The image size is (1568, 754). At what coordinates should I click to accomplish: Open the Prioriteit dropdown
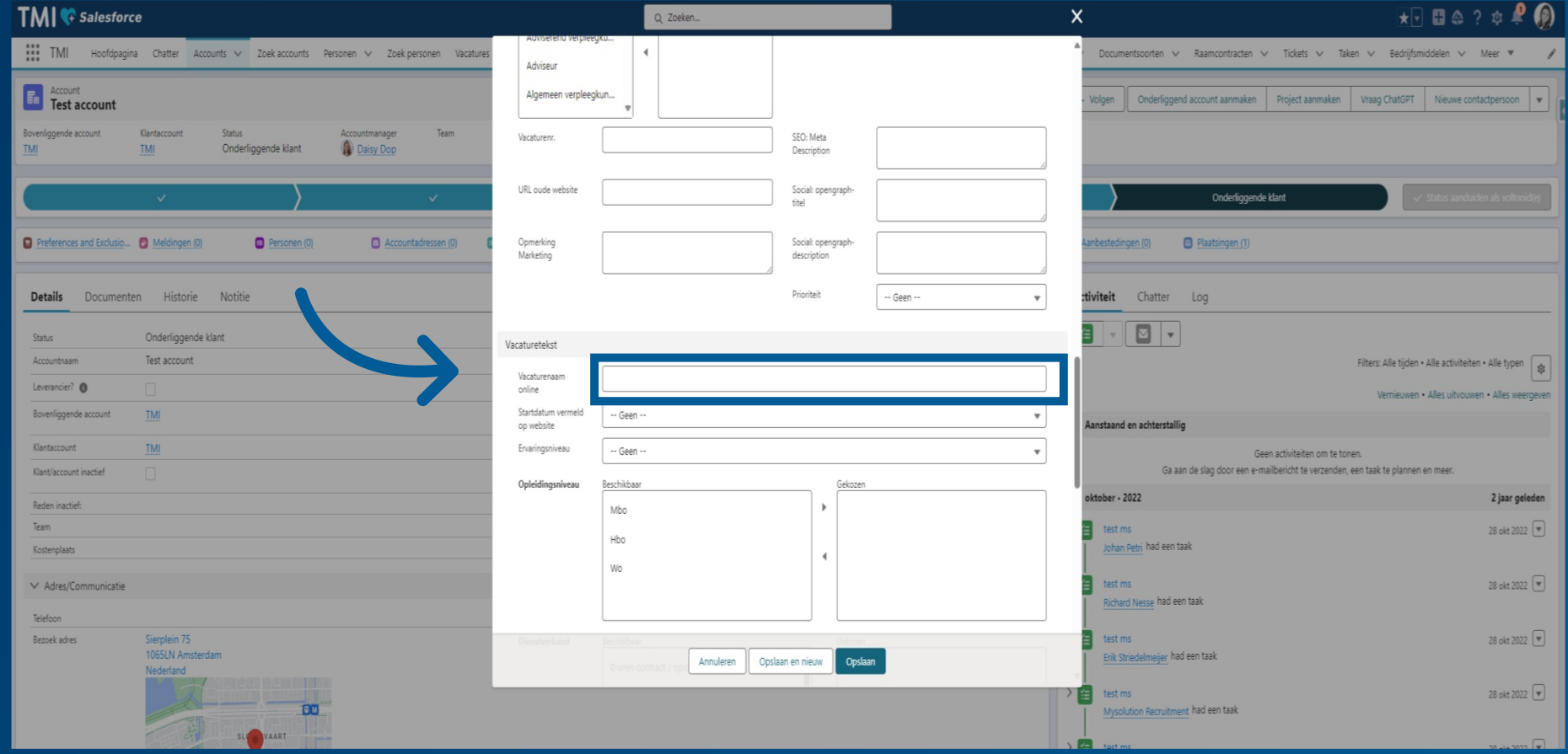tap(961, 297)
